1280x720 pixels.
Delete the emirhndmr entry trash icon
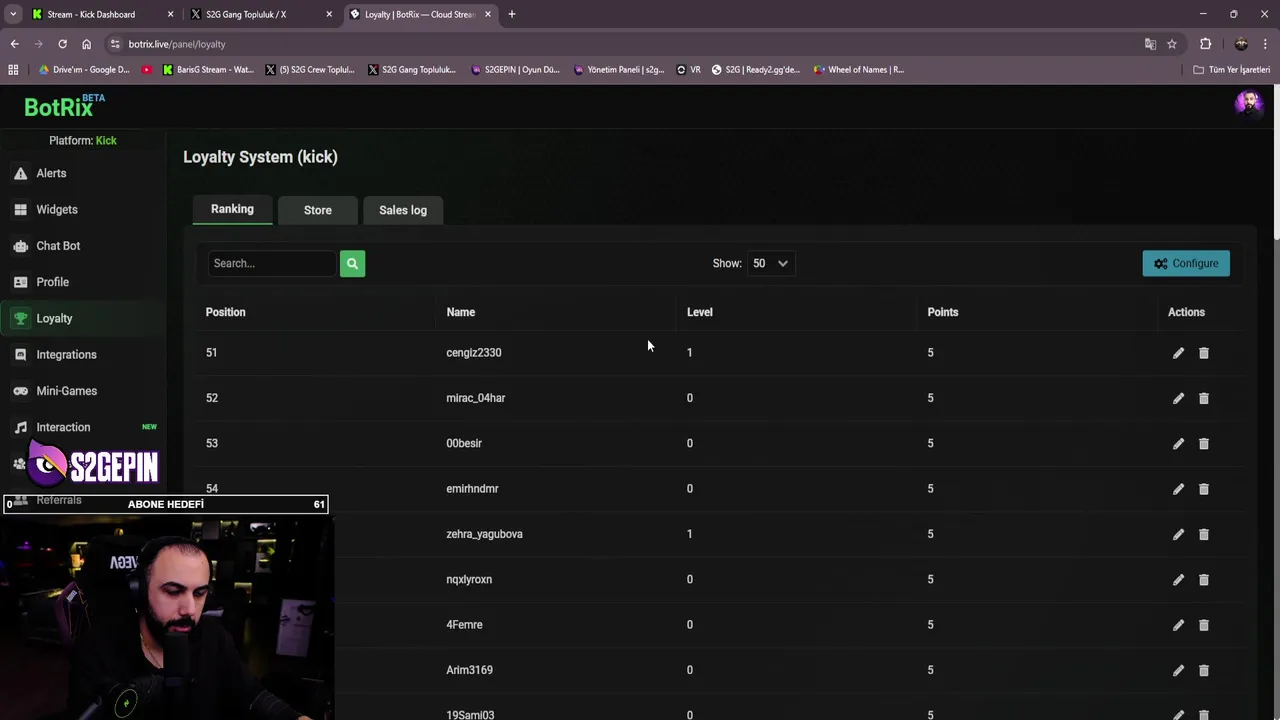click(1204, 489)
